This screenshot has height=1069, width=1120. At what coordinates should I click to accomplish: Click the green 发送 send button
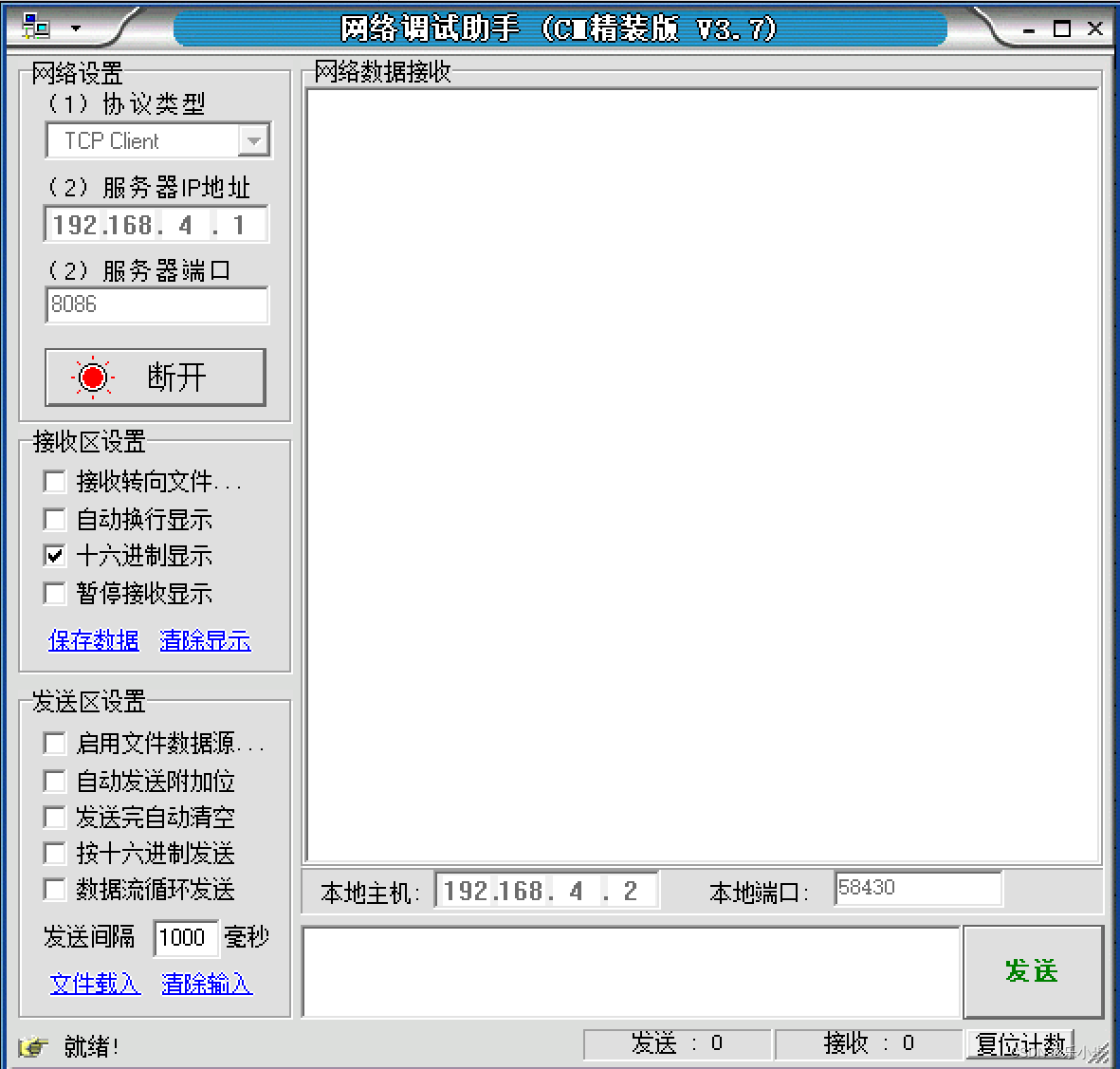[1033, 970]
